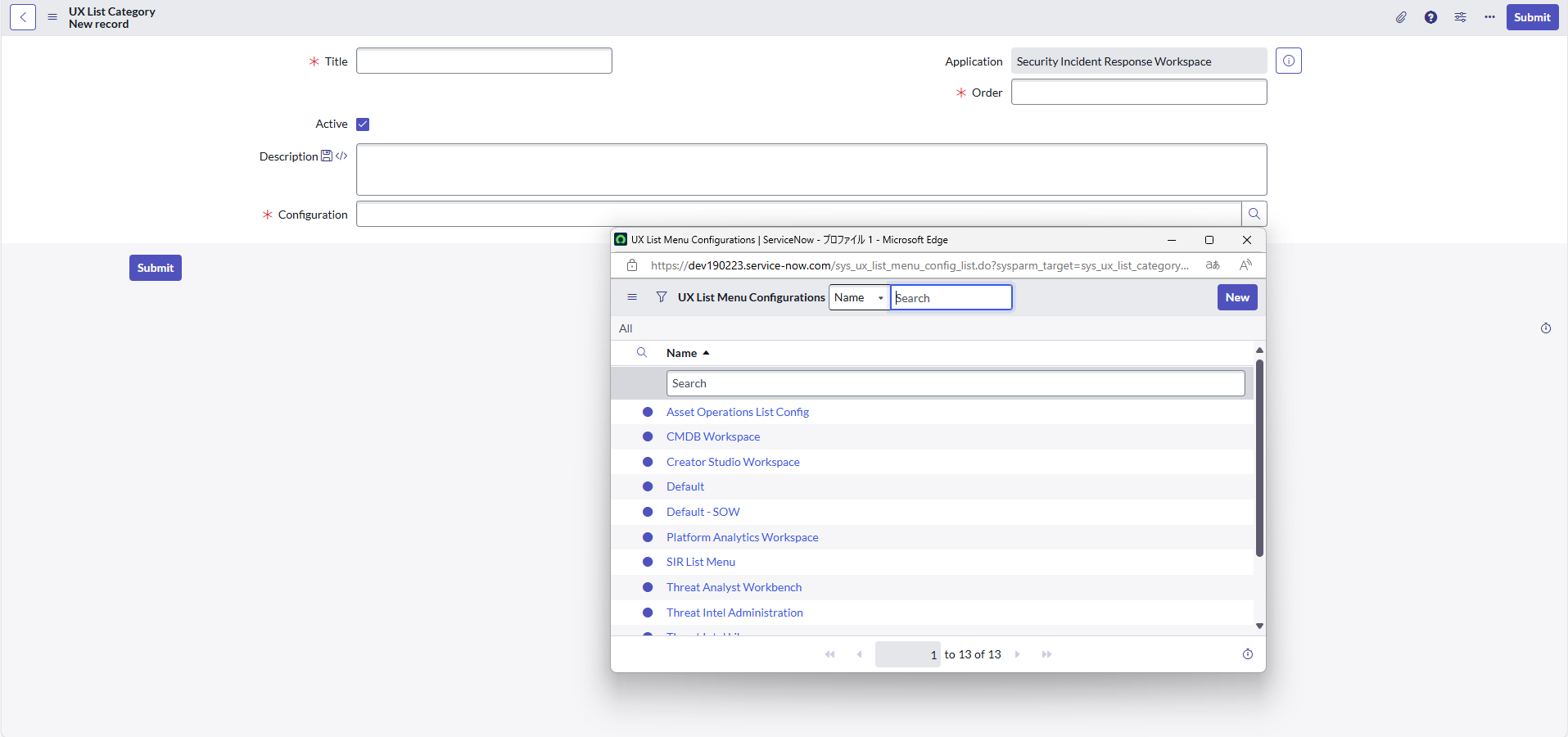The height and width of the screenshot is (737, 1568).
Task: Open the help question mark icon
Action: (1430, 17)
